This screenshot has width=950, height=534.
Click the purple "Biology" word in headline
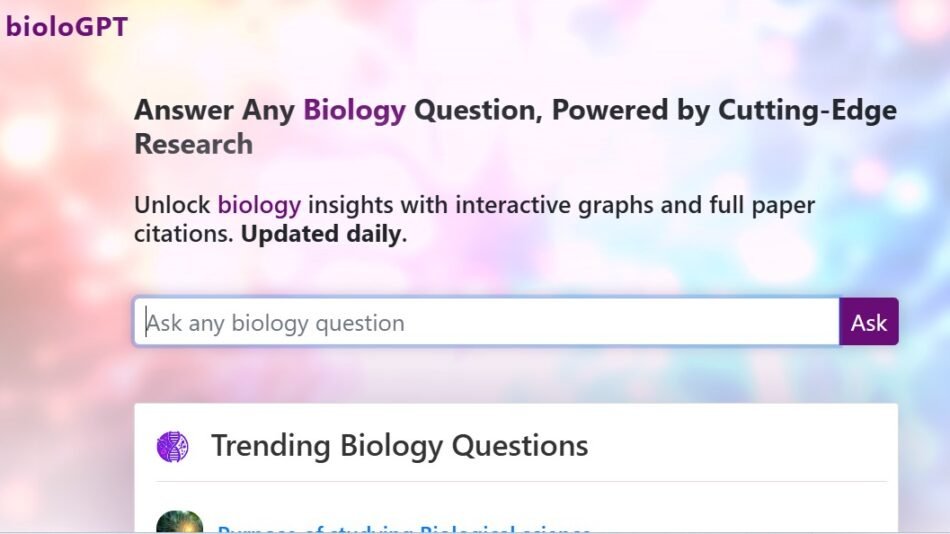[354, 110]
